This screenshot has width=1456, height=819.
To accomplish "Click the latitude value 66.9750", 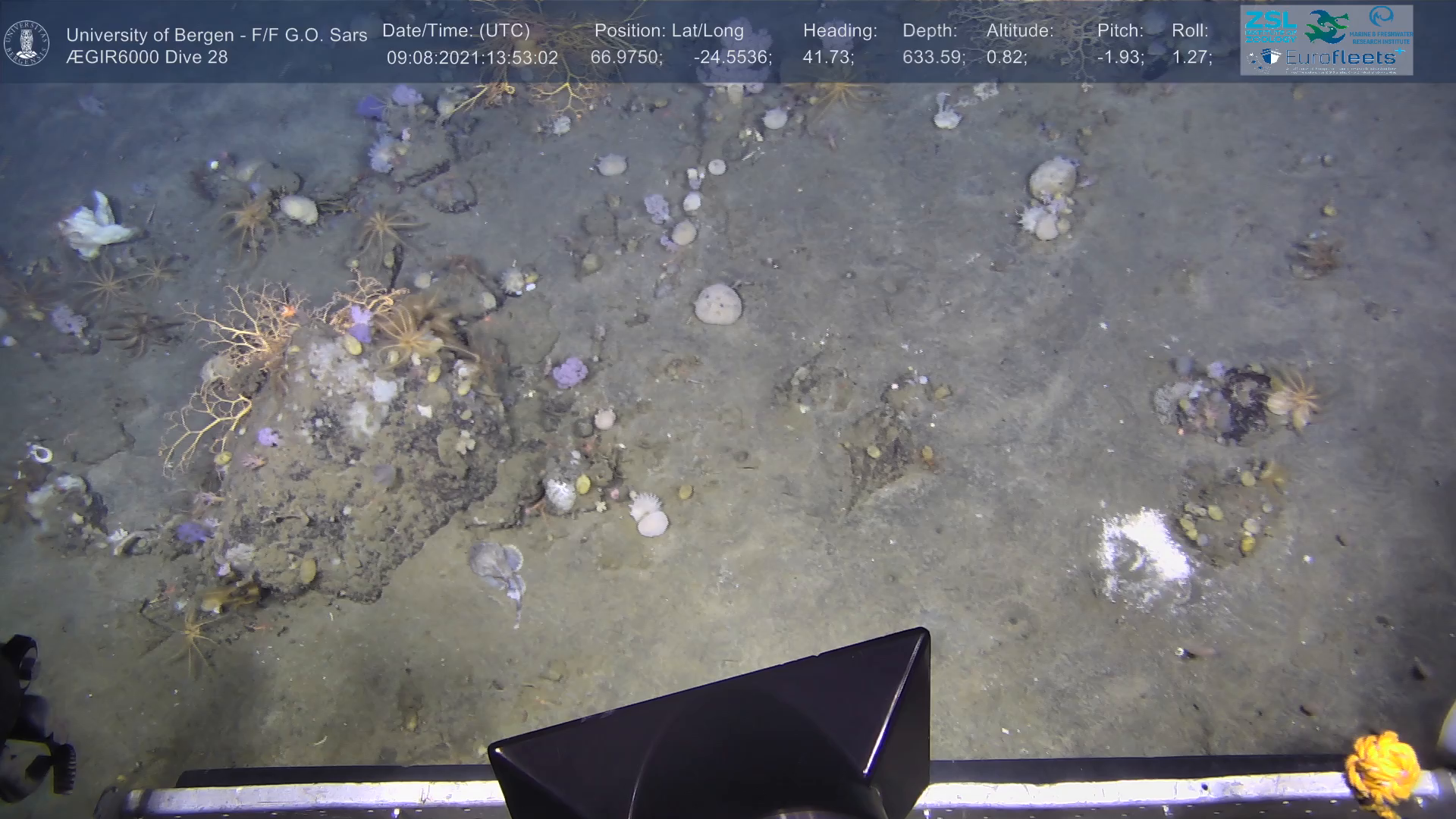I will pyautogui.click(x=626, y=58).
